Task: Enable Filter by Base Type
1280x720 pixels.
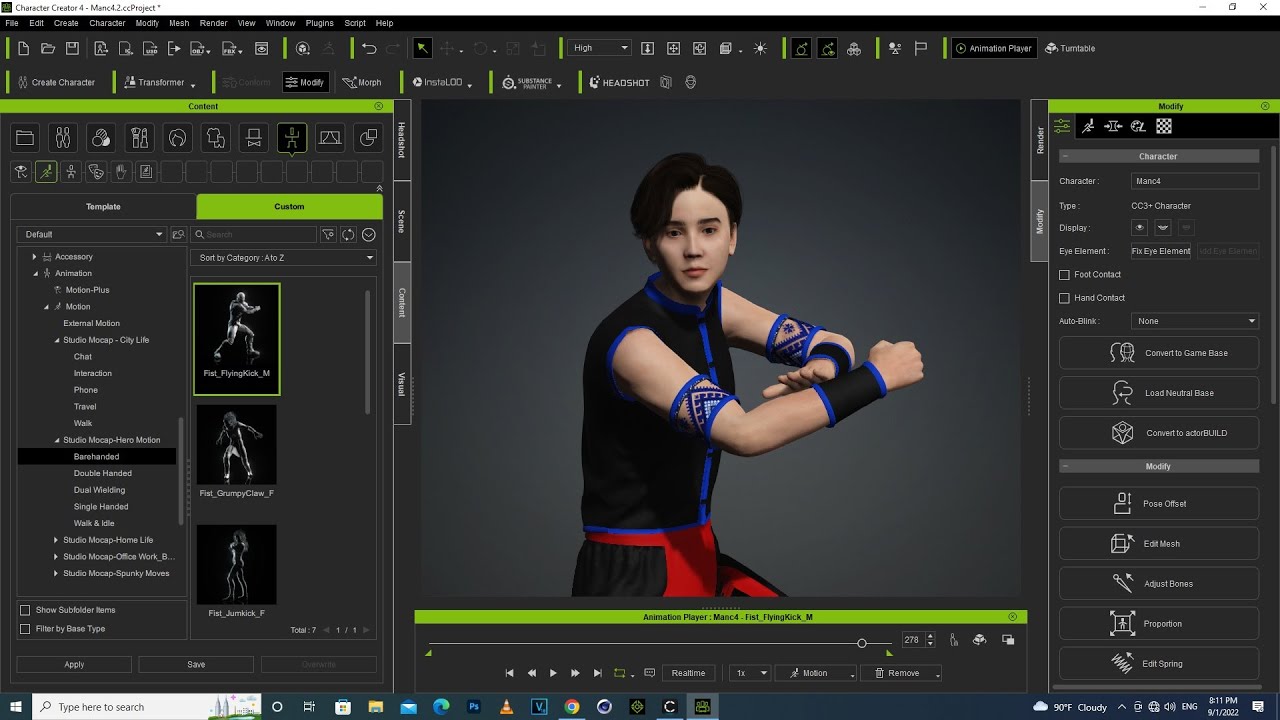Action: coord(25,629)
